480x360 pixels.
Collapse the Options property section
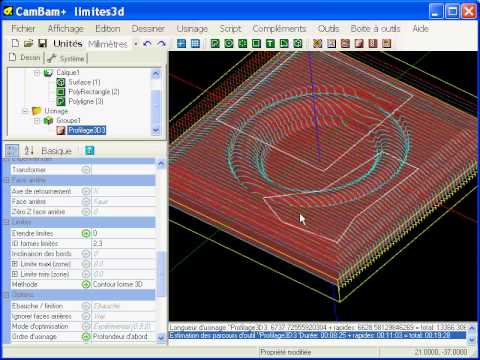coord(6,295)
